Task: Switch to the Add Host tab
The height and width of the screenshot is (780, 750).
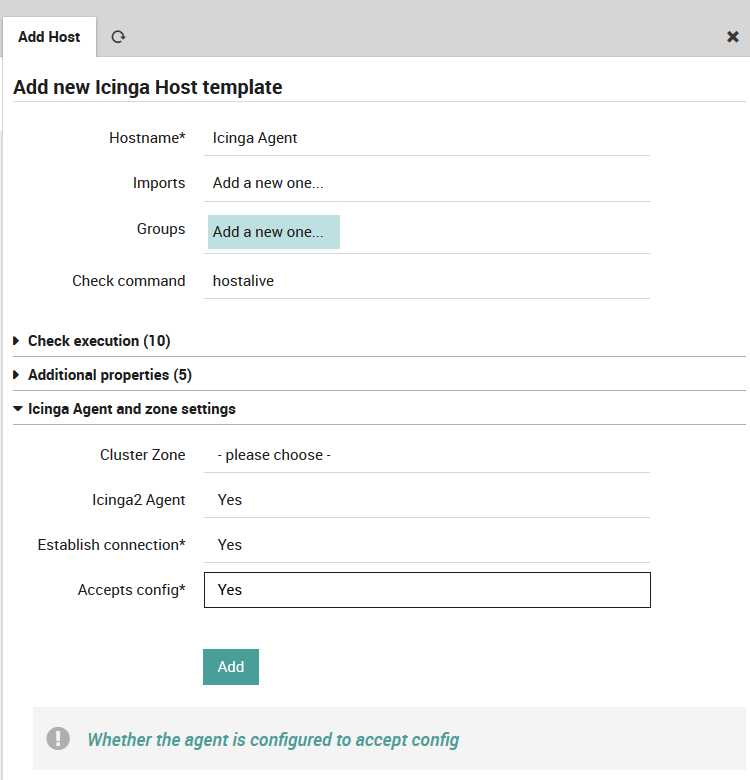Action: tap(49, 37)
